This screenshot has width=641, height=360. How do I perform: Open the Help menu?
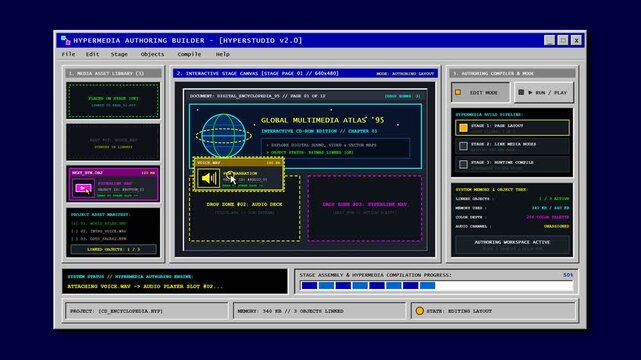pyautogui.click(x=222, y=54)
